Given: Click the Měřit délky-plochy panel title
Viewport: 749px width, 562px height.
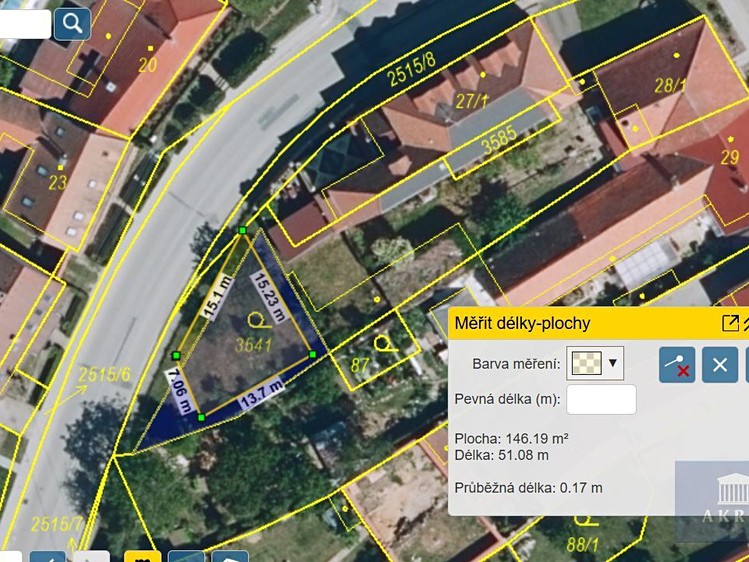Looking at the screenshot, I should coord(522,323).
